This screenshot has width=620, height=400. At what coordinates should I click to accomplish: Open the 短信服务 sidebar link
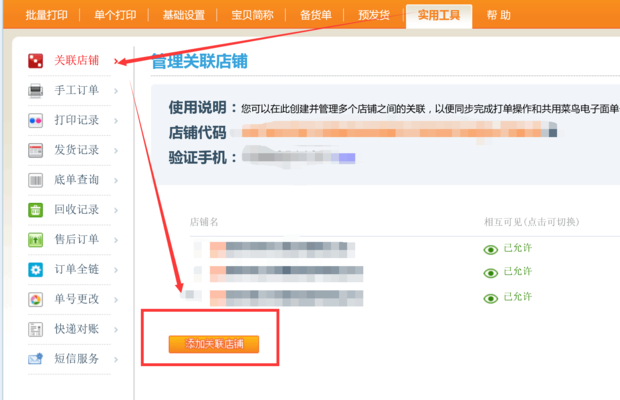click(77, 359)
